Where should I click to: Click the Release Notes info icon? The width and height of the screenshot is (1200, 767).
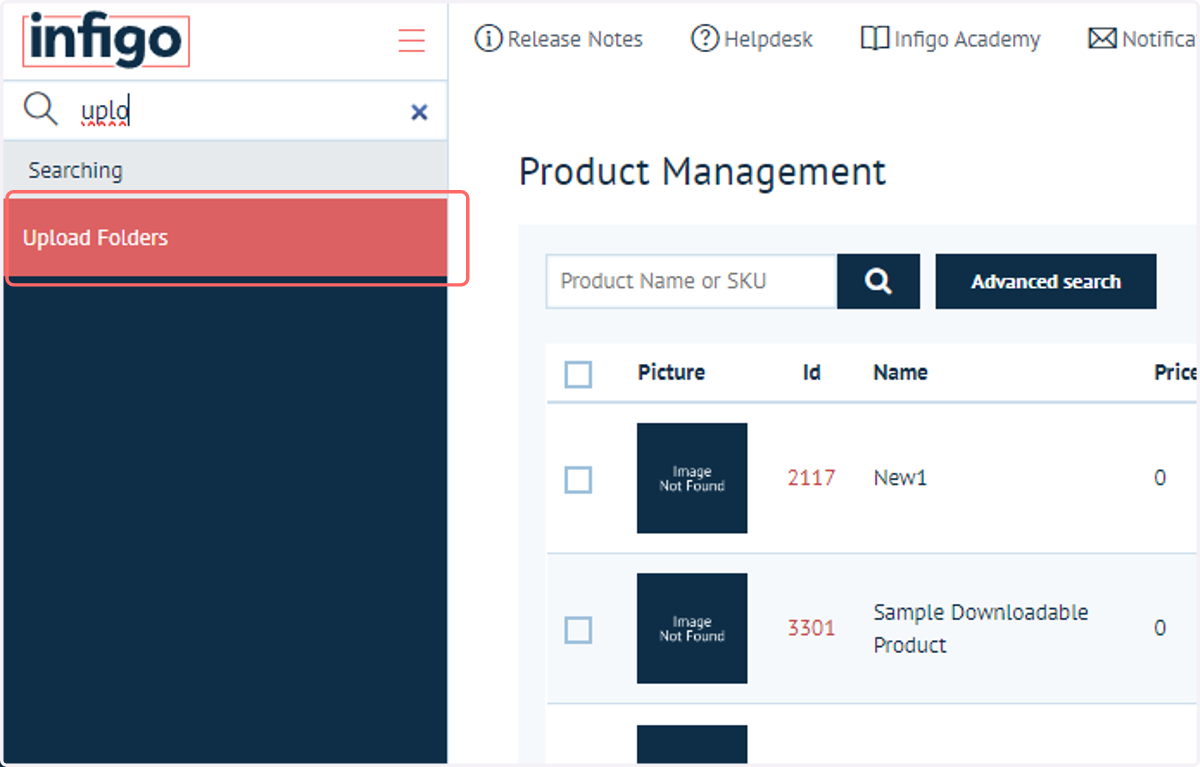point(488,39)
